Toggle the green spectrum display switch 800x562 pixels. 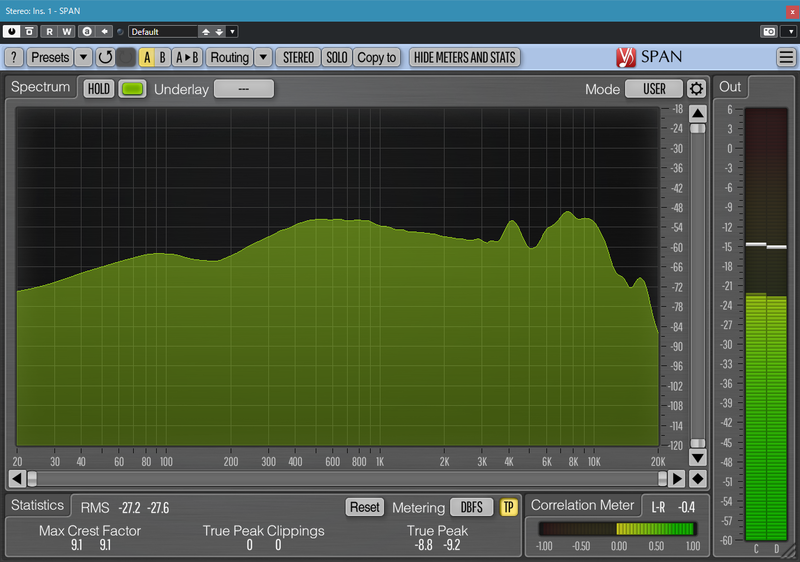tap(133, 89)
